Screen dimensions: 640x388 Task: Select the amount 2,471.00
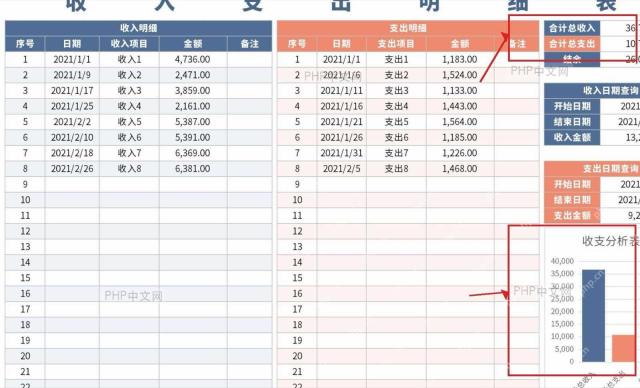pyautogui.click(x=193, y=75)
